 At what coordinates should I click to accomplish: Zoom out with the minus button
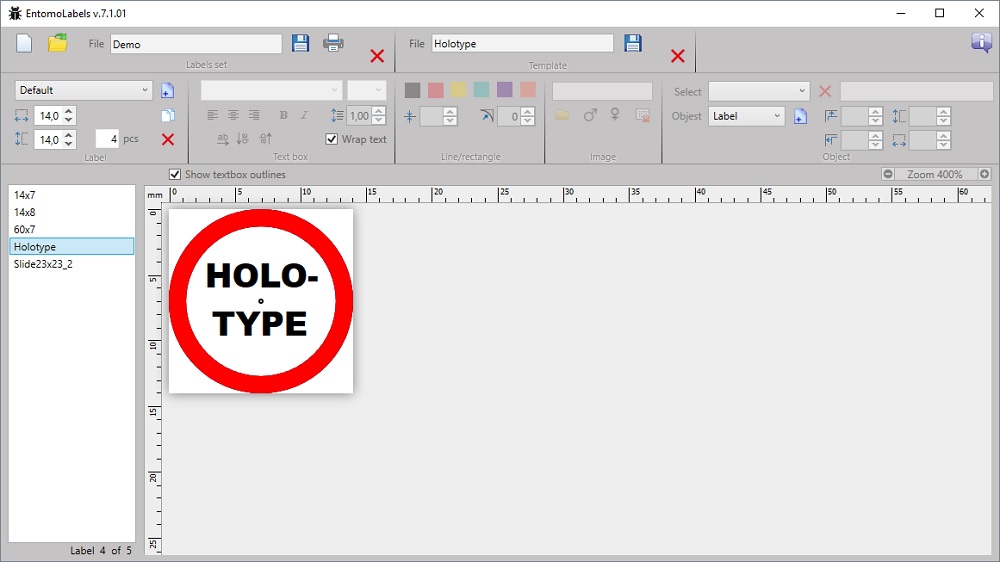click(x=888, y=174)
